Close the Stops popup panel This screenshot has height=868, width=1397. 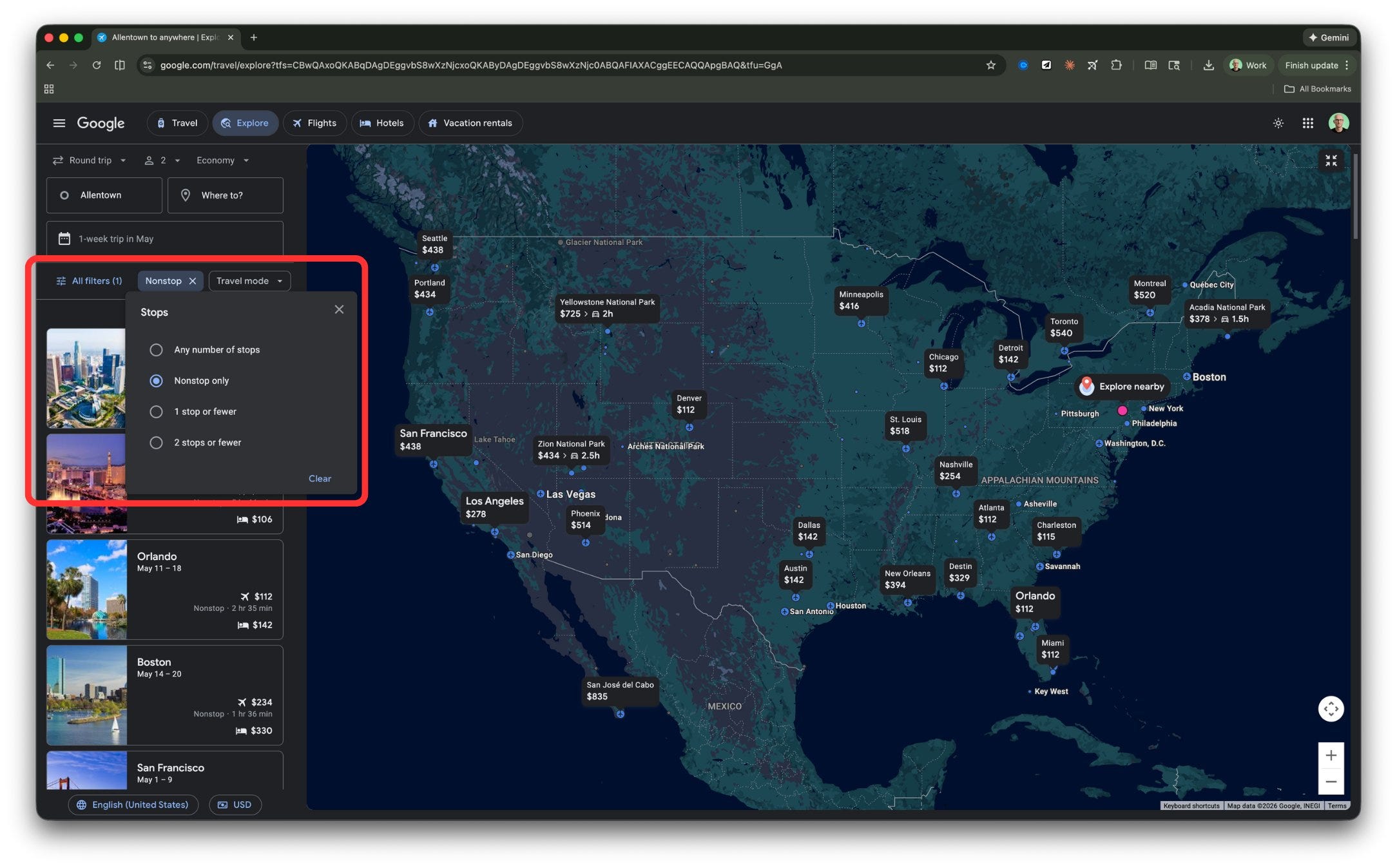pyautogui.click(x=339, y=310)
